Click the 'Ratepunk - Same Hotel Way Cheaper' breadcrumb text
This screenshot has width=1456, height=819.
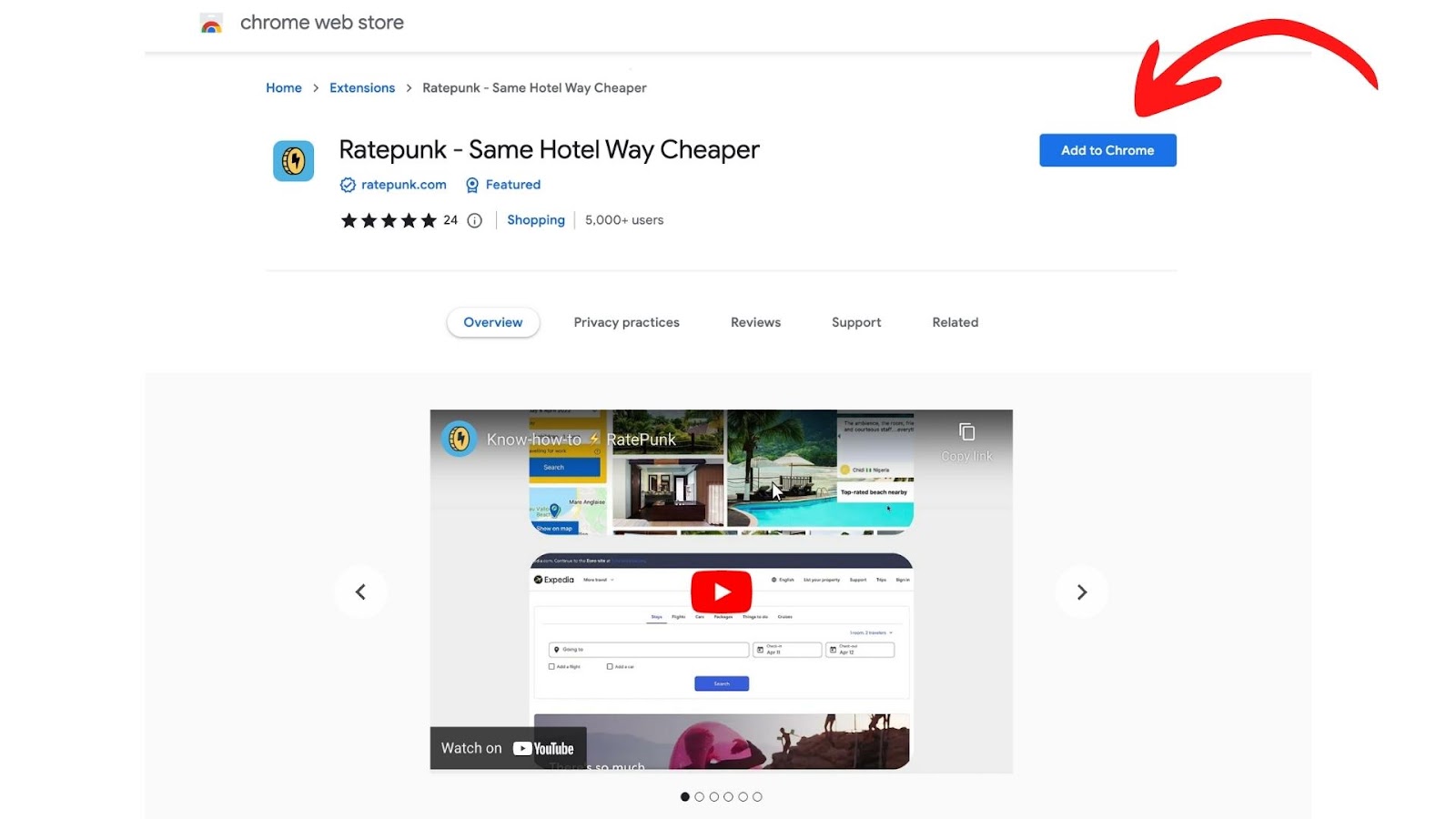pos(534,88)
